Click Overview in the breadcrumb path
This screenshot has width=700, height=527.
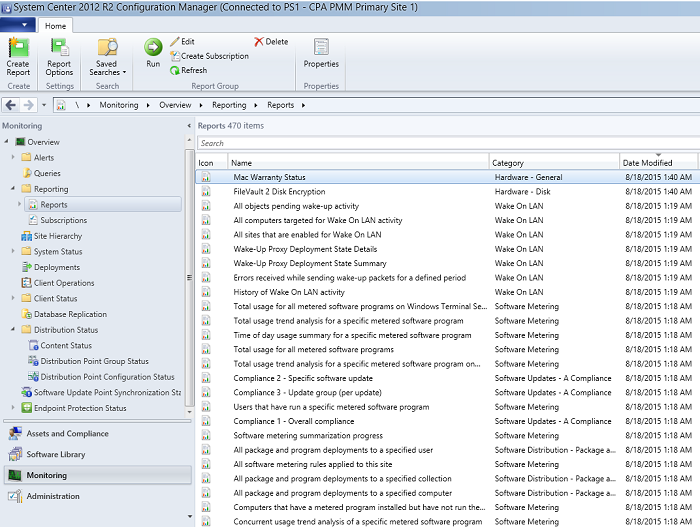click(x=175, y=105)
